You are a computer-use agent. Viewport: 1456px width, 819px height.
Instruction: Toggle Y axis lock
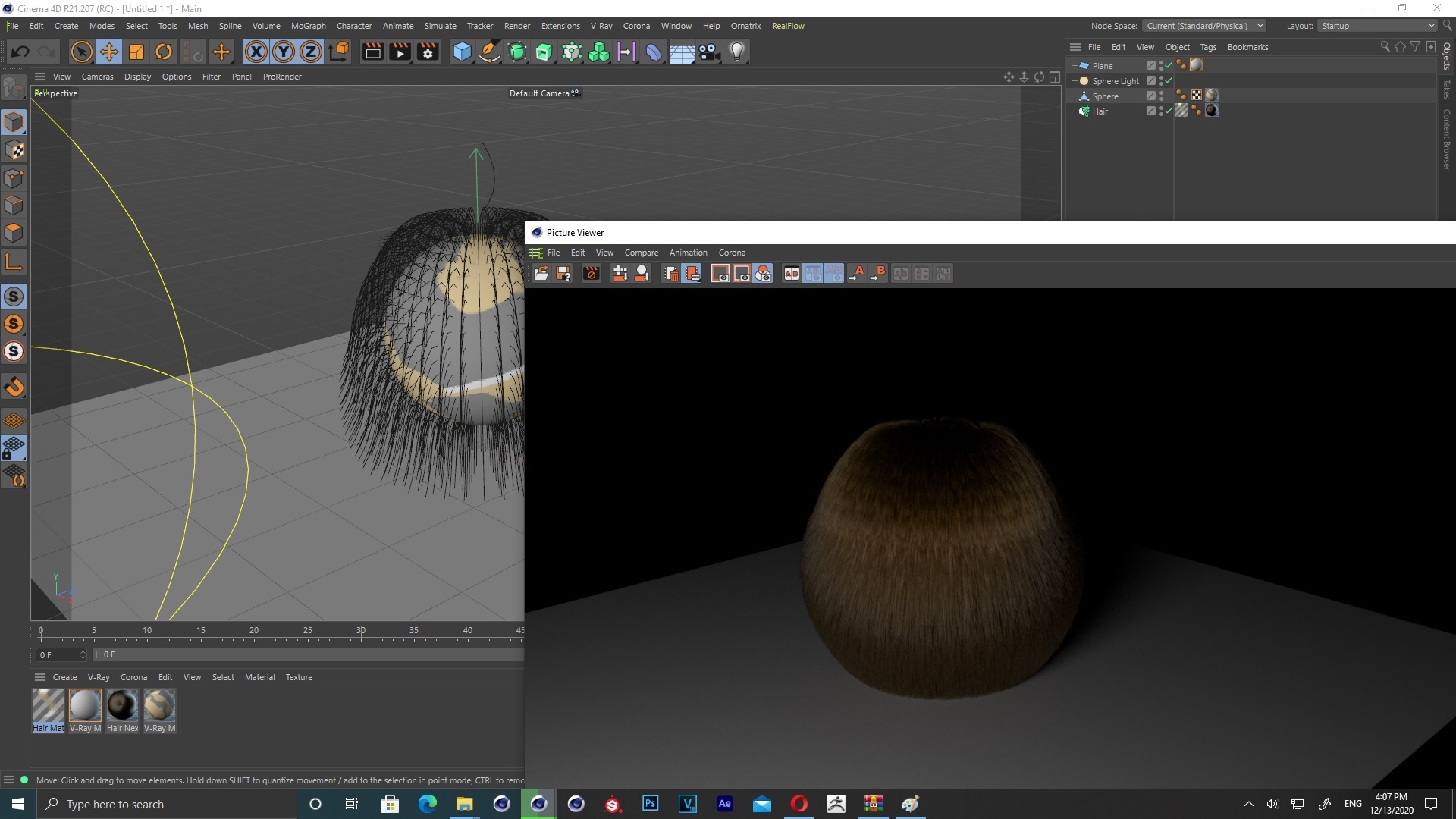pos(284,52)
